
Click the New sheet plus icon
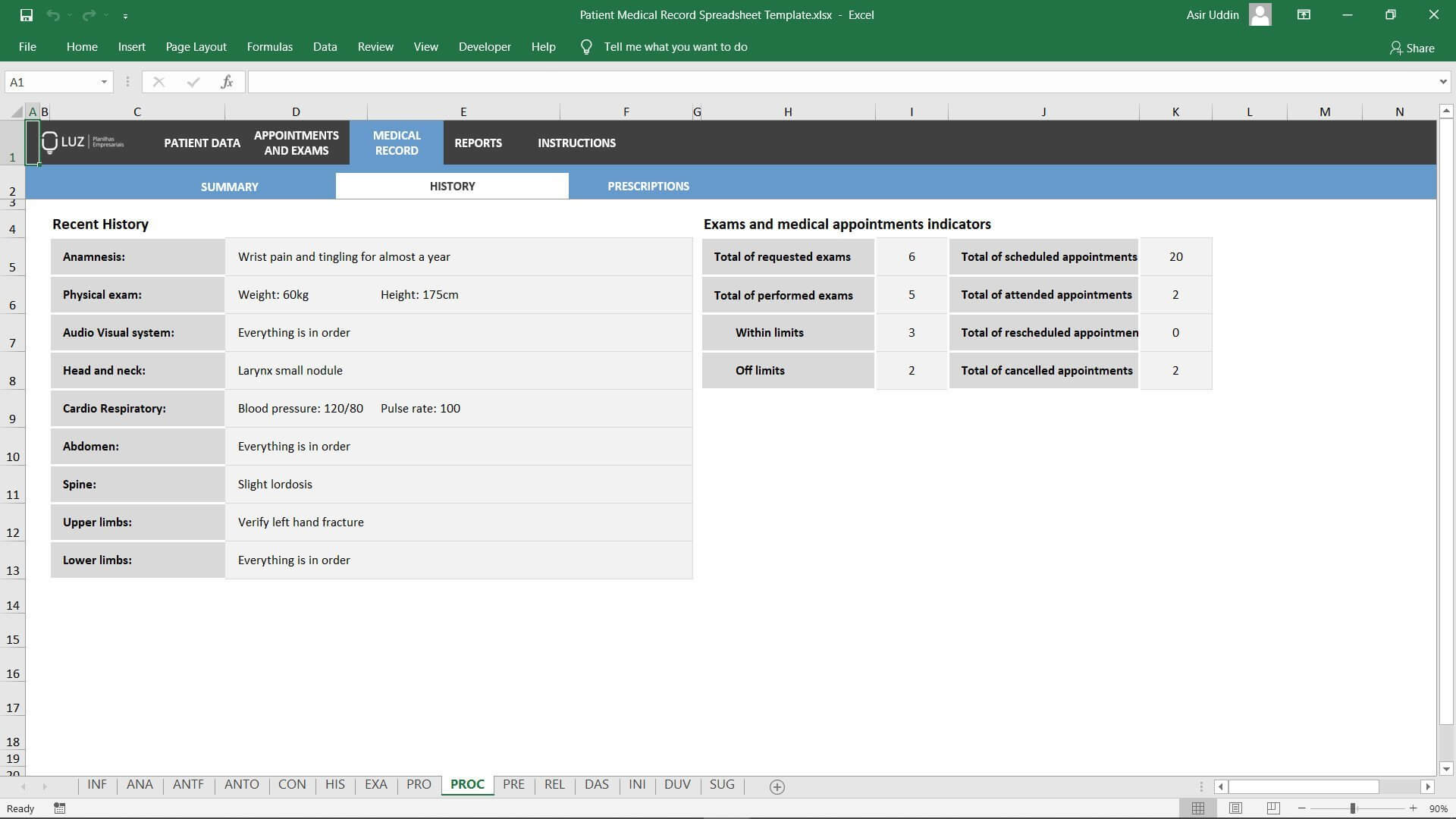(777, 786)
